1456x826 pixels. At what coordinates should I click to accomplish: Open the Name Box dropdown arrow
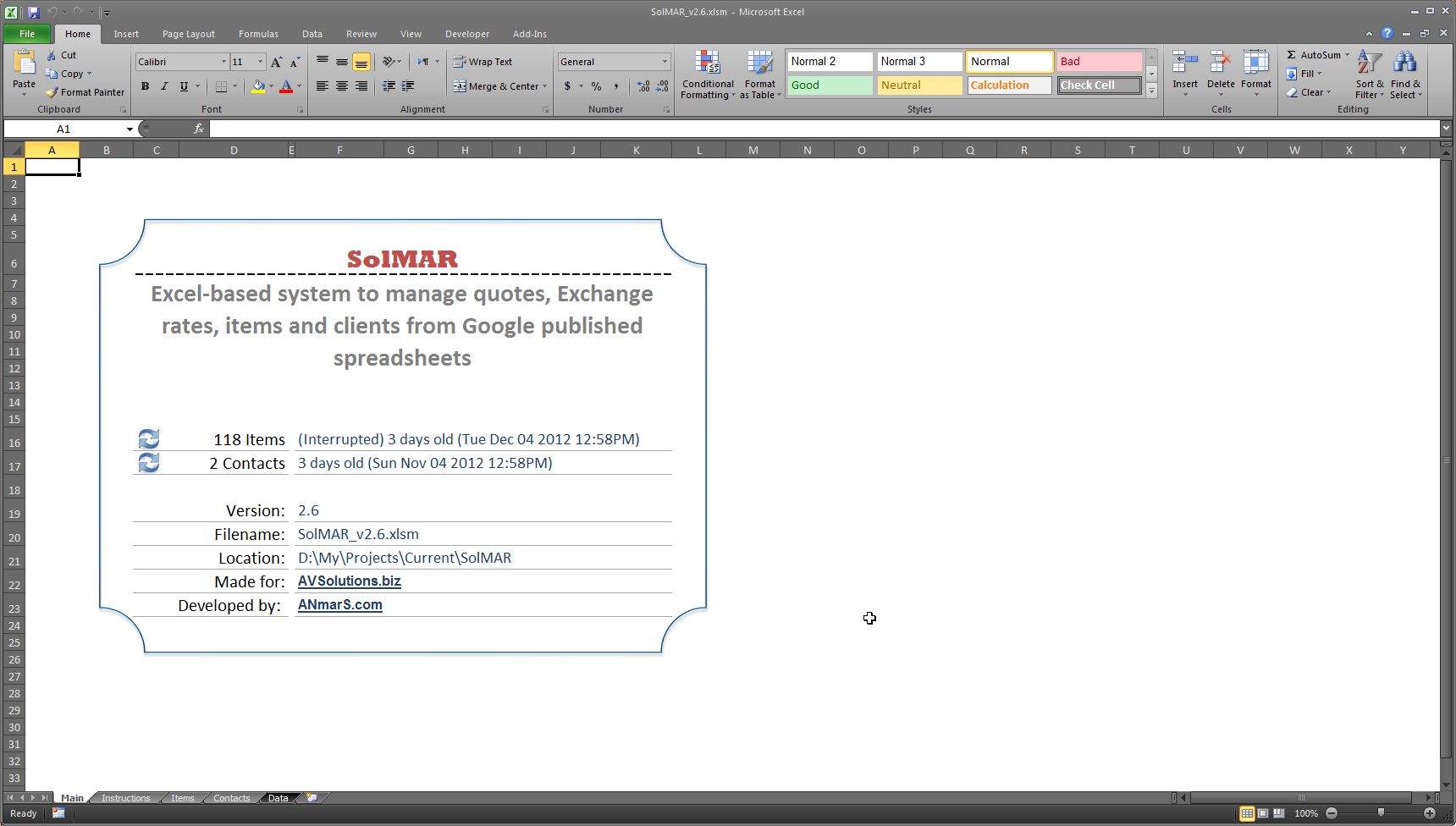(130, 129)
